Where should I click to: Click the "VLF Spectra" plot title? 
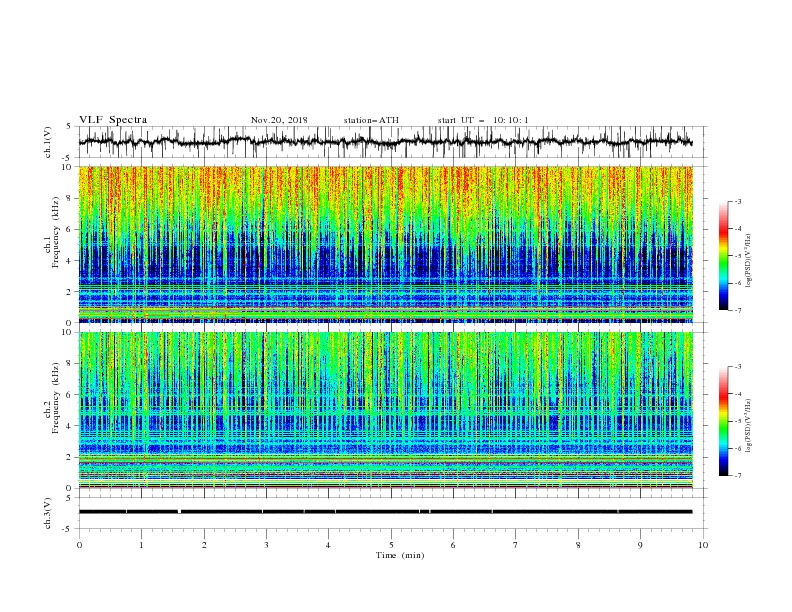click(x=113, y=120)
